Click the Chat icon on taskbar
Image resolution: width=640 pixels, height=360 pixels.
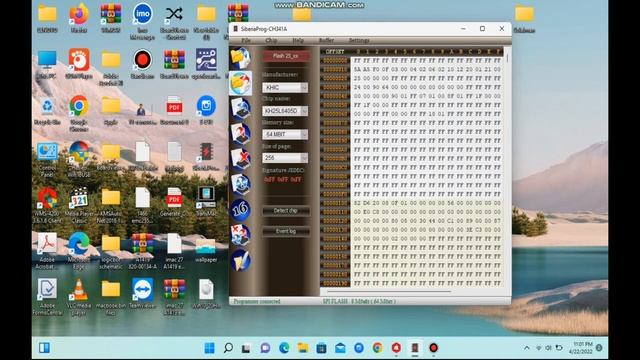(x=265, y=348)
